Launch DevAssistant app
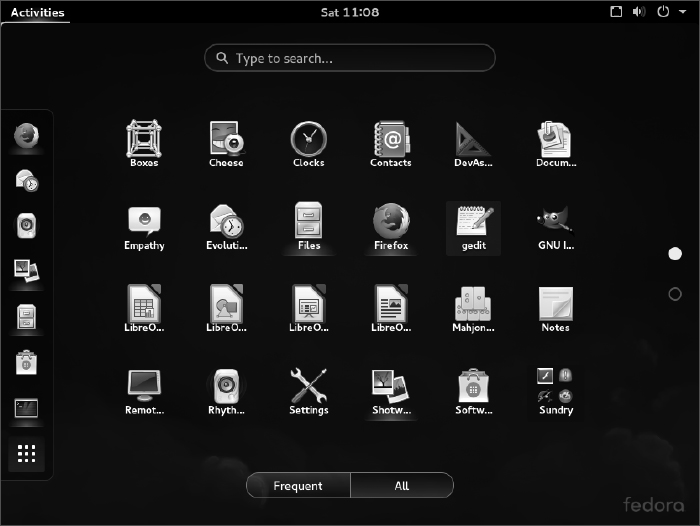Screen dimensions: 700x526 point(473,143)
